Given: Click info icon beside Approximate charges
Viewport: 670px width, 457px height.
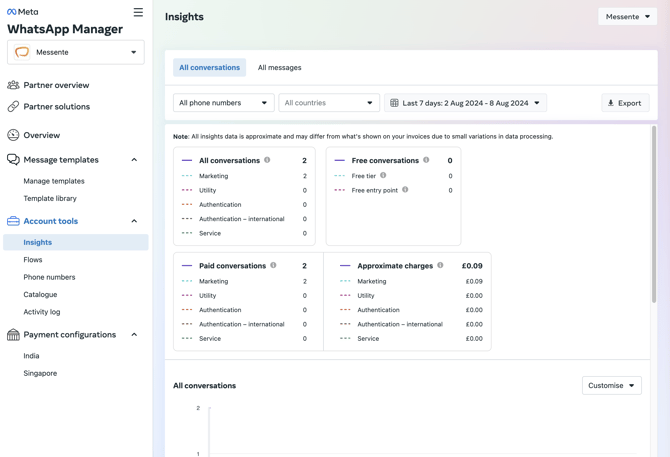Looking at the screenshot, I should click(440, 266).
